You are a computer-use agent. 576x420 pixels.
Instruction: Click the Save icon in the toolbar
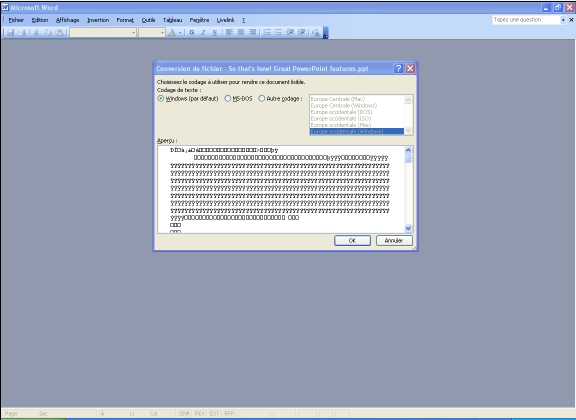click(10, 33)
